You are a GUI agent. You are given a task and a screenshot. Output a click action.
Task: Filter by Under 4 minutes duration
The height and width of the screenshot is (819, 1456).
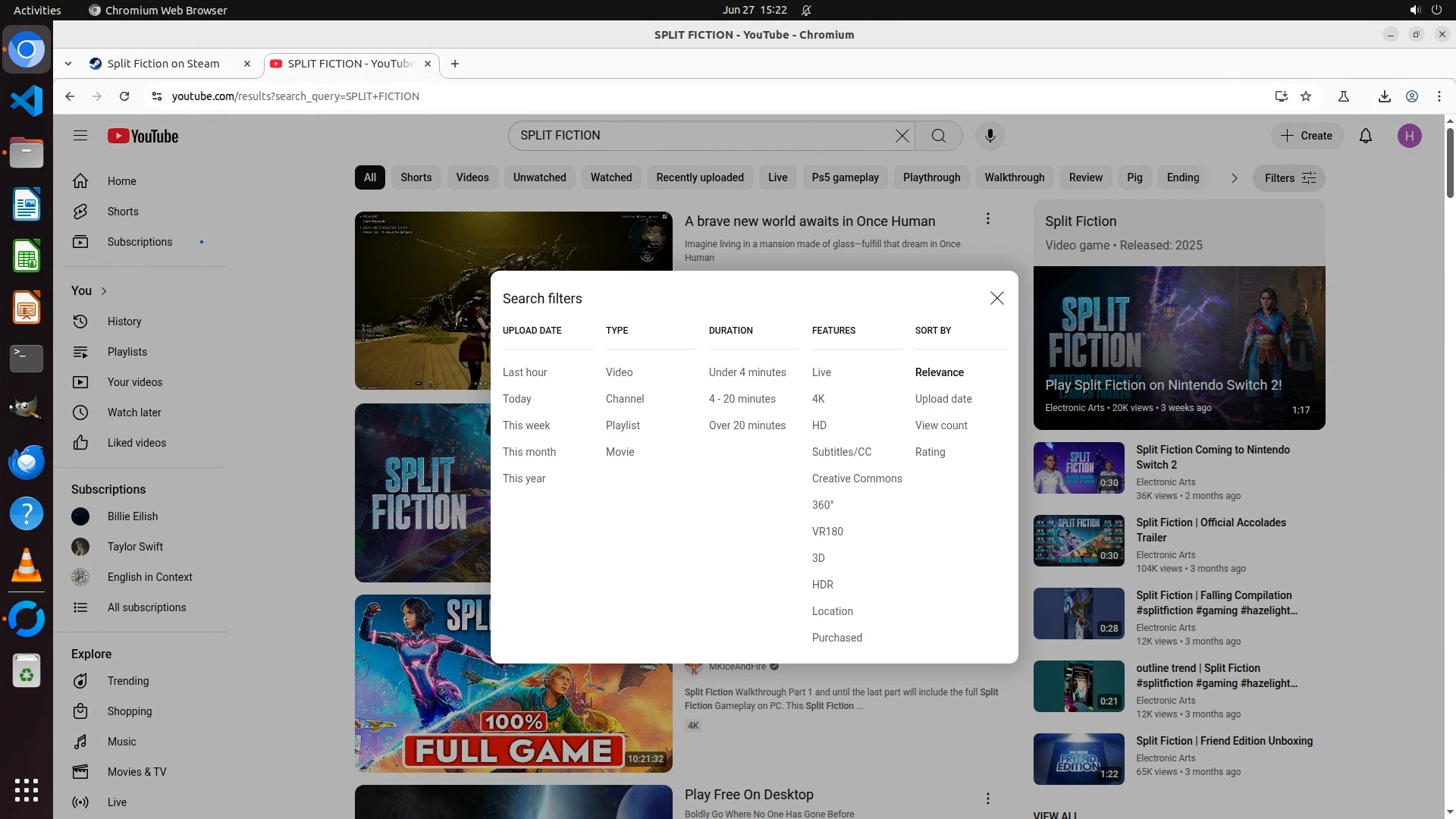(x=747, y=372)
